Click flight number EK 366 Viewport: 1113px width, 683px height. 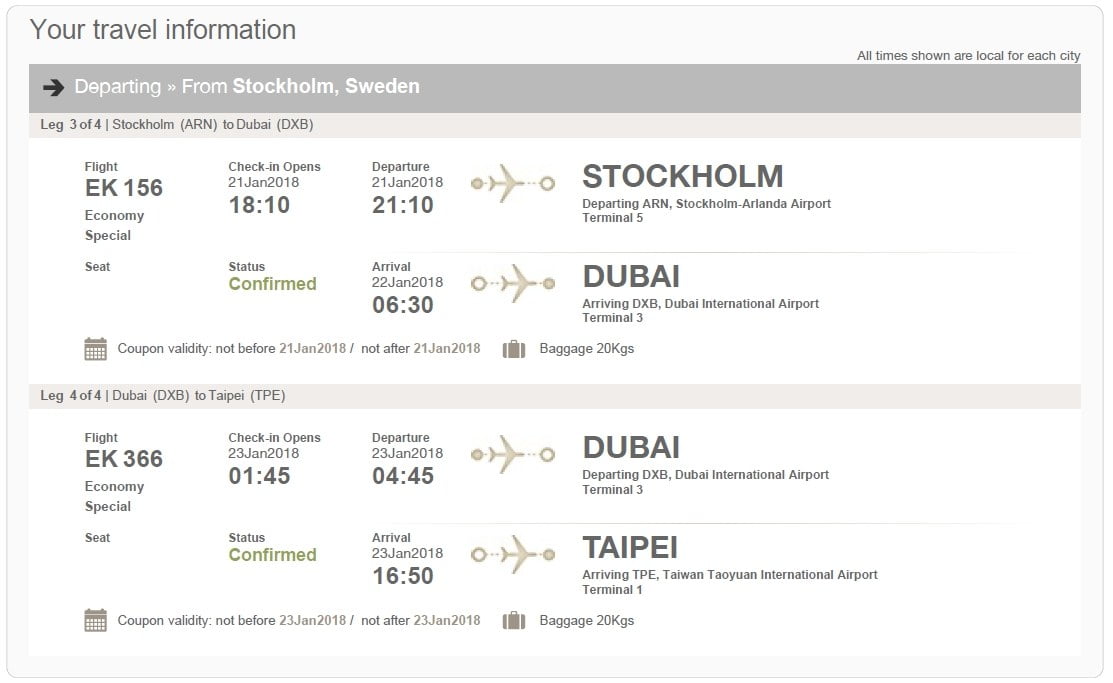[x=124, y=459]
